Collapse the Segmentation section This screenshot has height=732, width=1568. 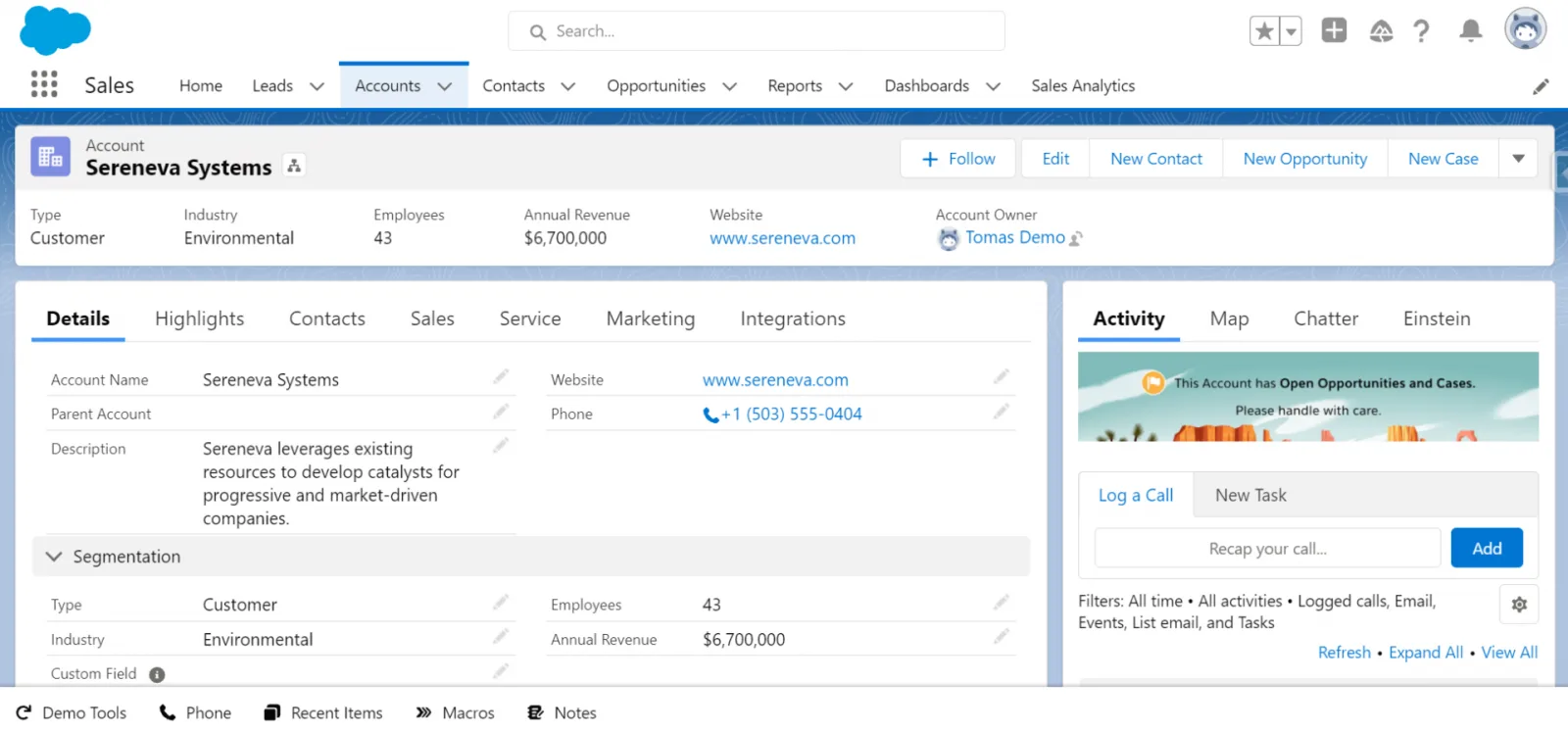[54, 557]
